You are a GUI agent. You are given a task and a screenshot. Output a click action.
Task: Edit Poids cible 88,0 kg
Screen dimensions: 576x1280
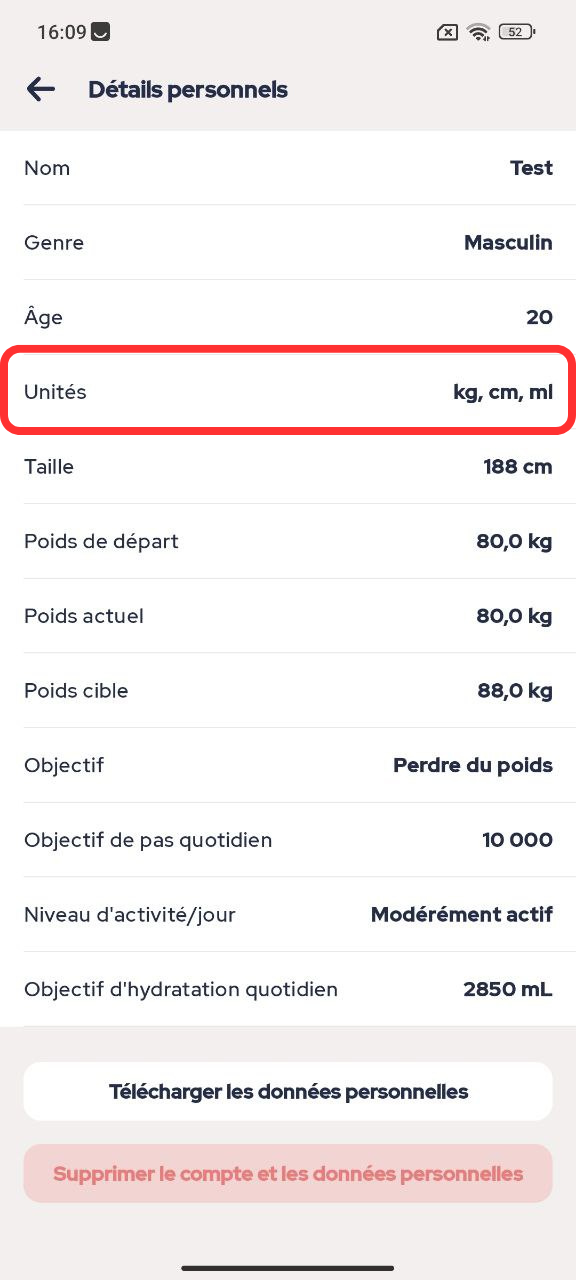(x=288, y=691)
